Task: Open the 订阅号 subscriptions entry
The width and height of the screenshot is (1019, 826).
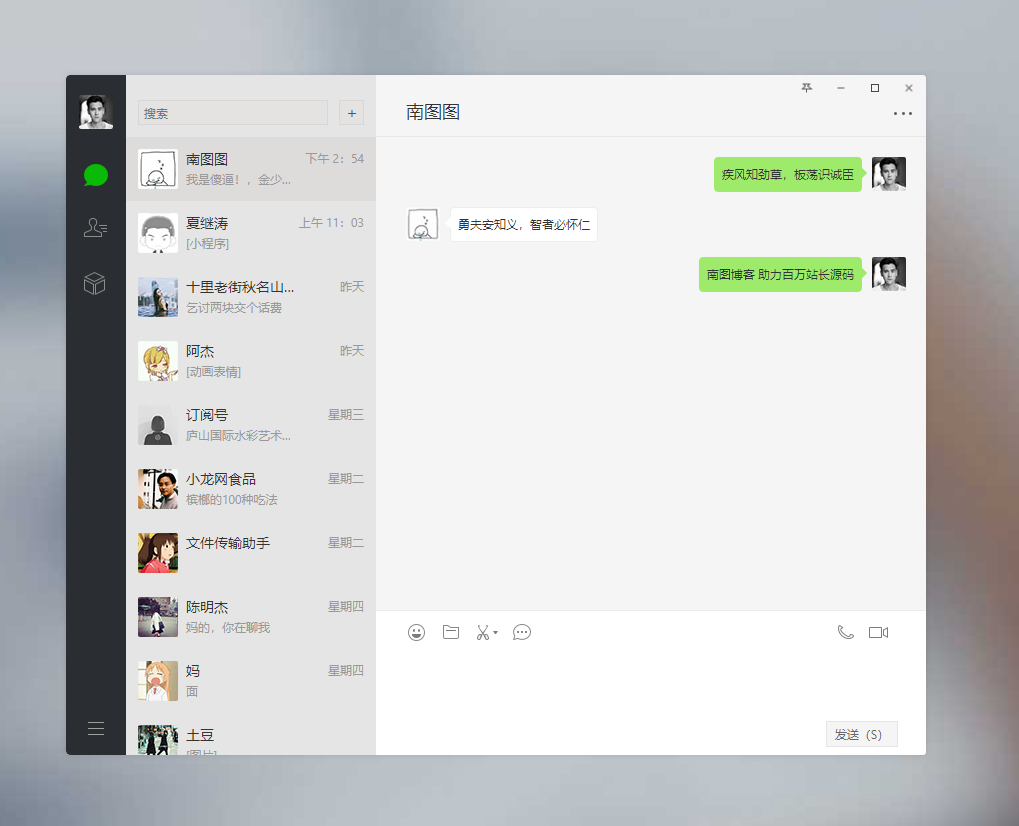Action: pos(250,425)
